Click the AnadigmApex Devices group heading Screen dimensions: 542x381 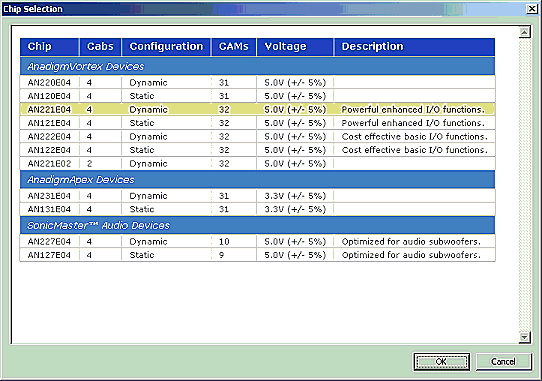258,180
